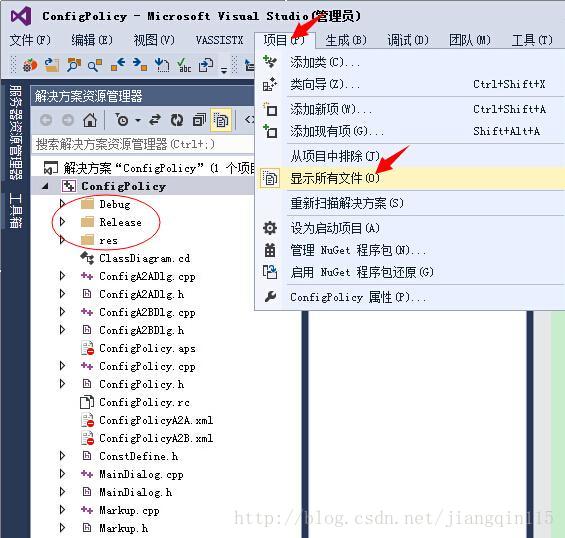Click the search Solution Explorer input box
Image resolution: width=565 pixels, height=538 pixels.
143,144
